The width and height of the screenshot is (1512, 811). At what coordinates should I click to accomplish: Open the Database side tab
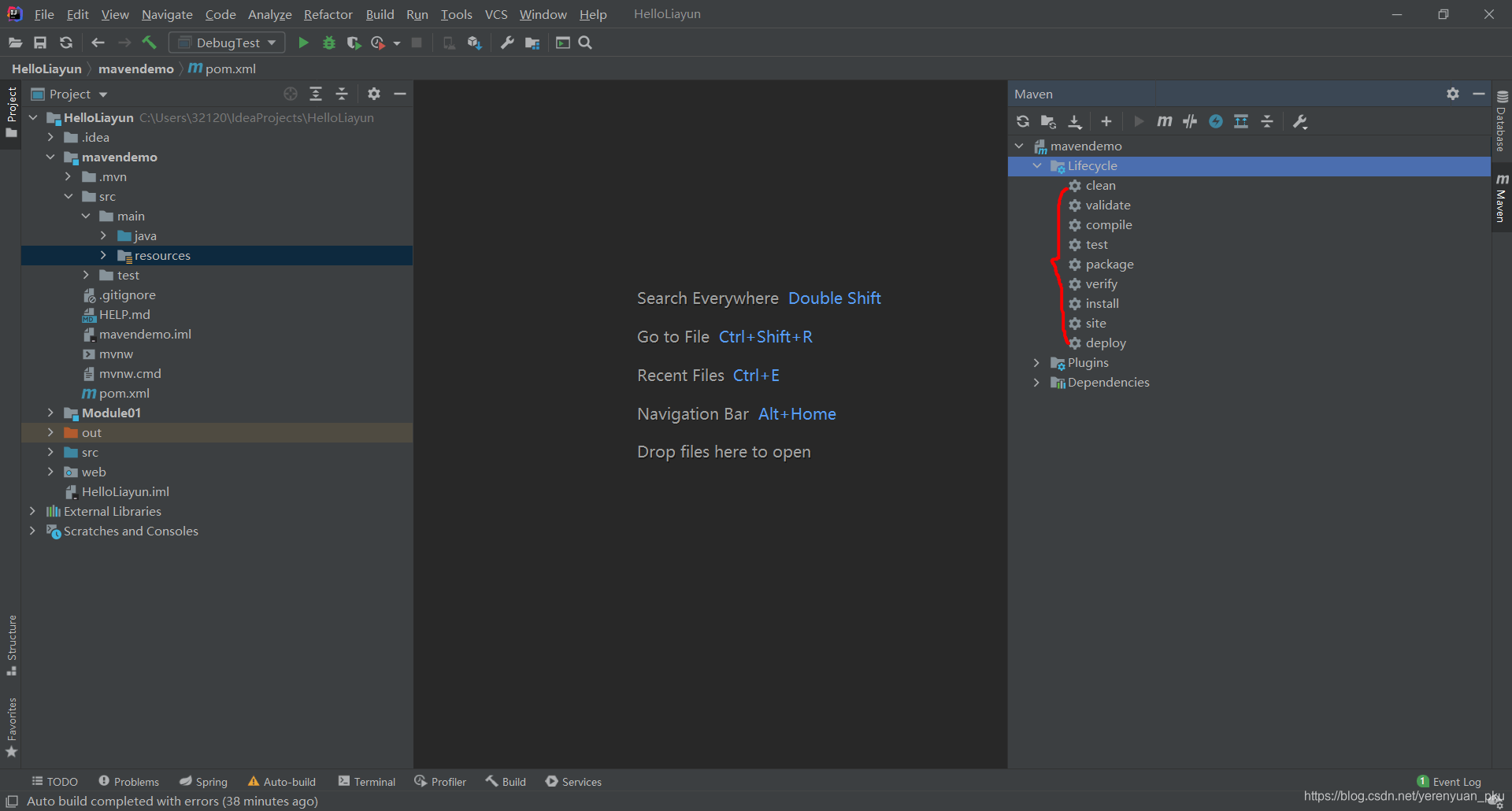pyautogui.click(x=1502, y=120)
